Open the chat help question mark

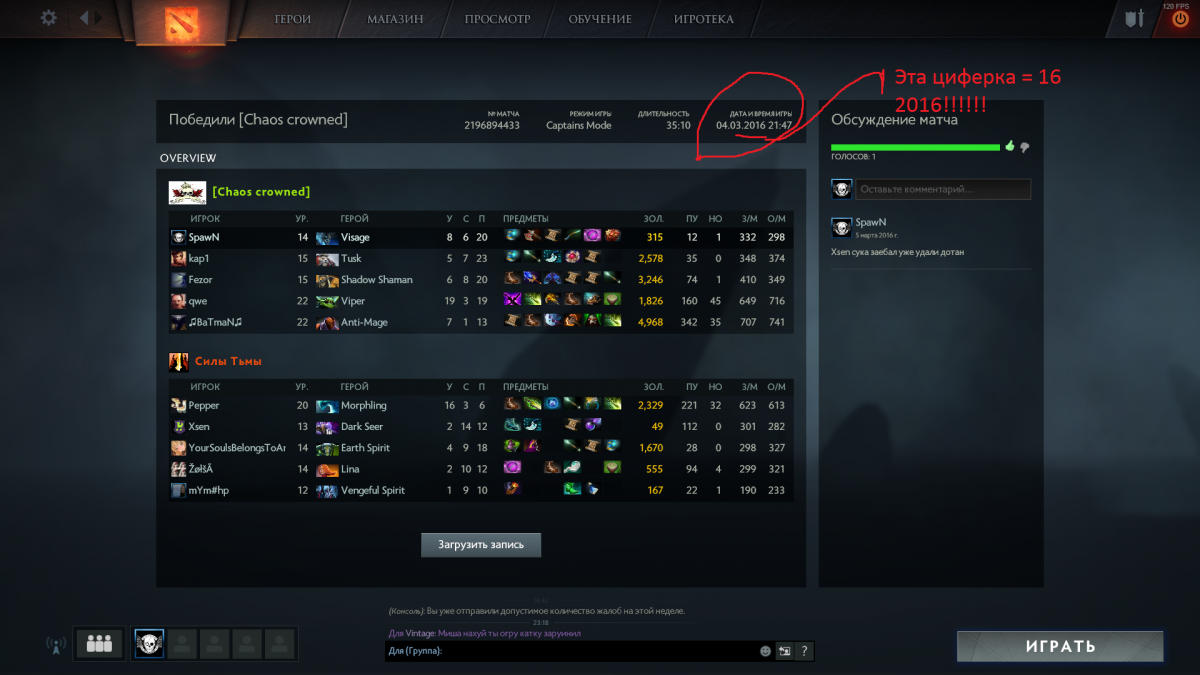(x=804, y=651)
